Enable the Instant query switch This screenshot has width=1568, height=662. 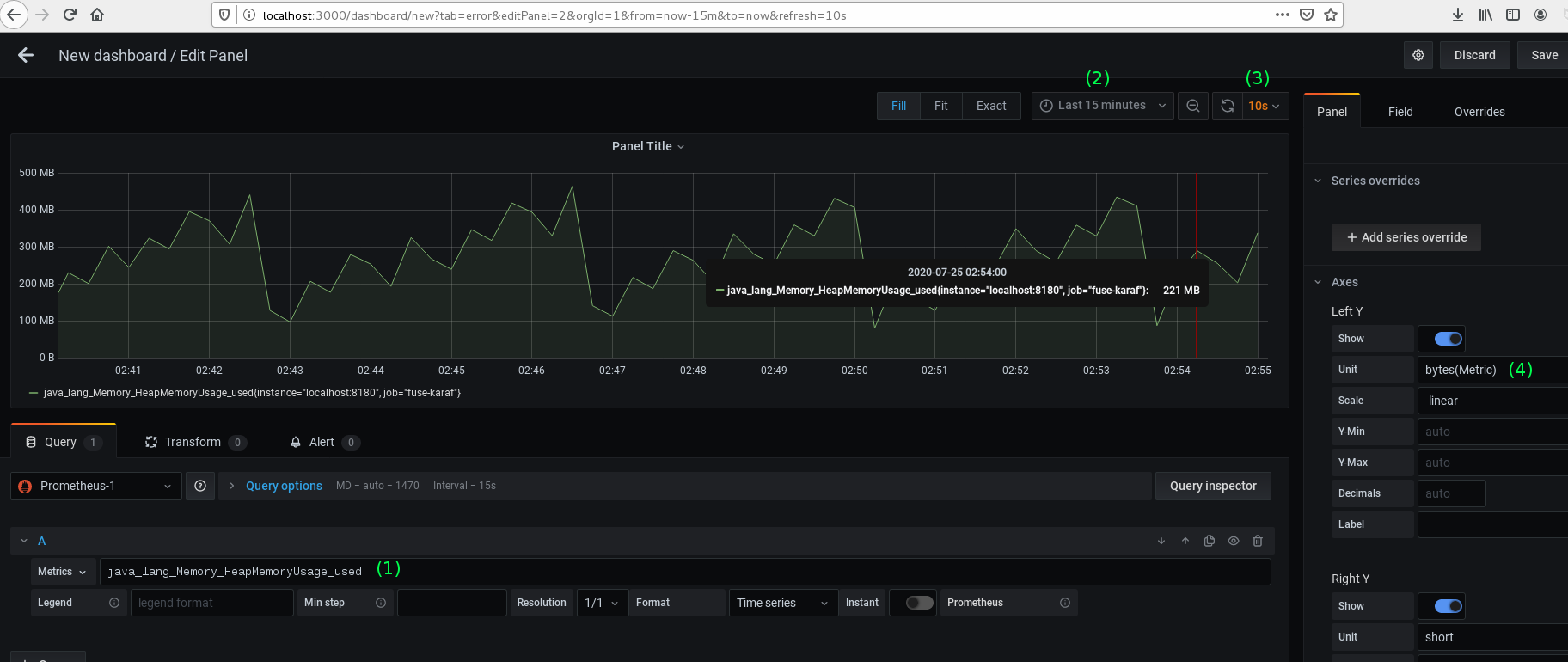coord(919,603)
